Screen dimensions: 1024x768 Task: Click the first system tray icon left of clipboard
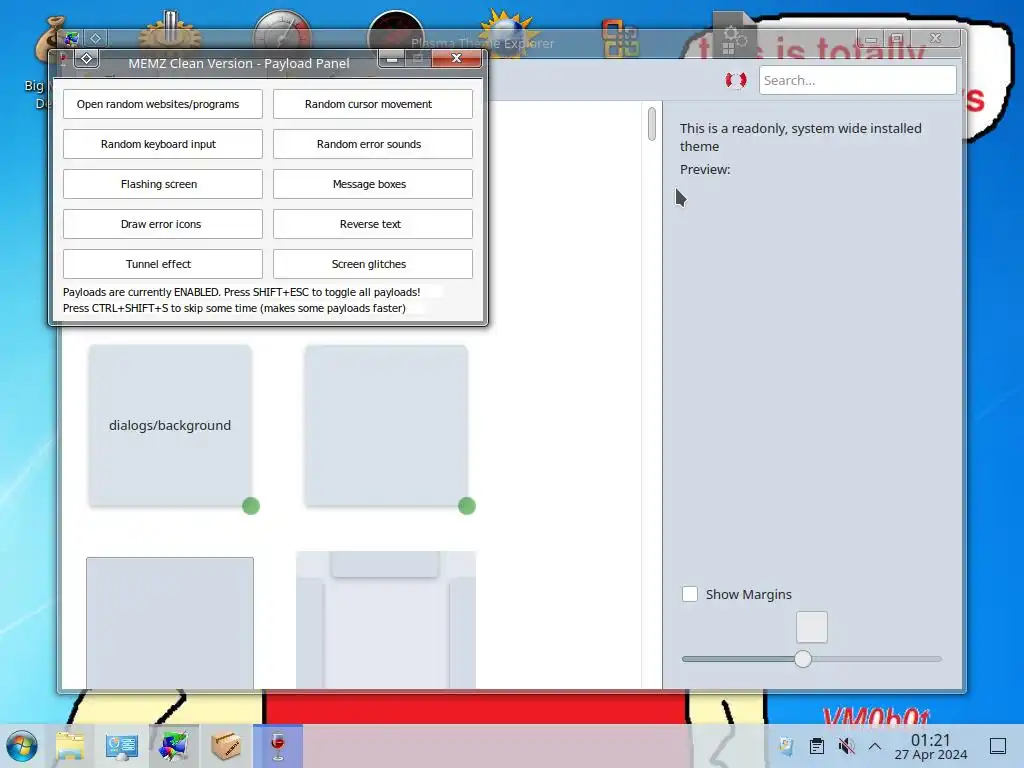pyautogui.click(x=786, y=746)
